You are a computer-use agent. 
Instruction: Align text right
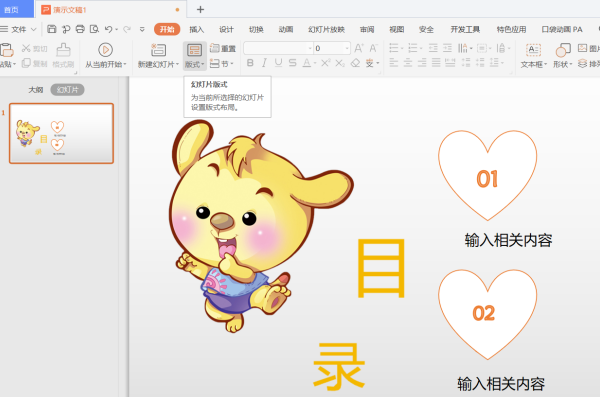click(422, 63)
